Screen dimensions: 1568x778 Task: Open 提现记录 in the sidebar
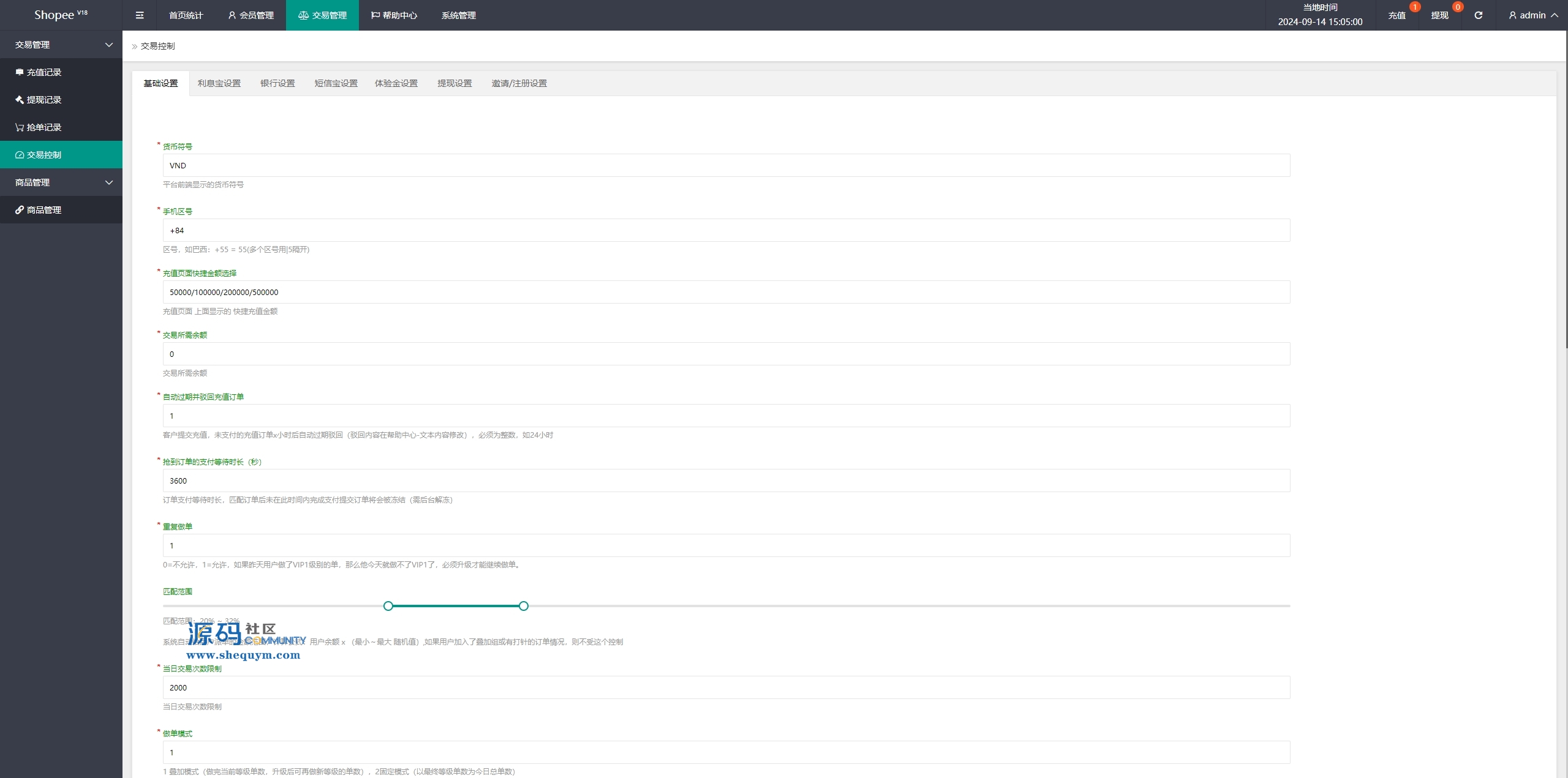pyautogui.click(x=44, y=100)
